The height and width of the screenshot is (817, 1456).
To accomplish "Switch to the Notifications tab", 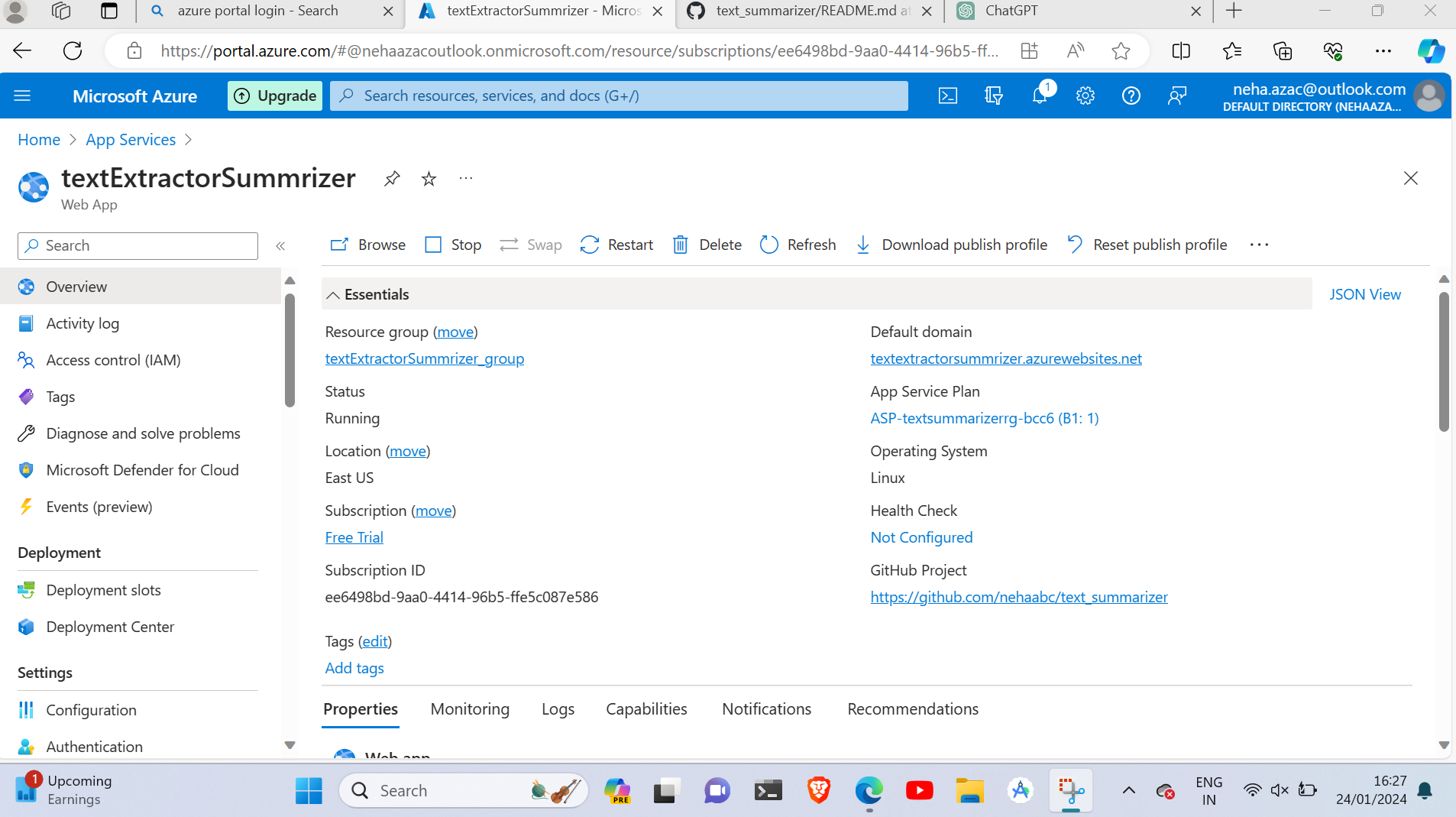I will [766, 709].
